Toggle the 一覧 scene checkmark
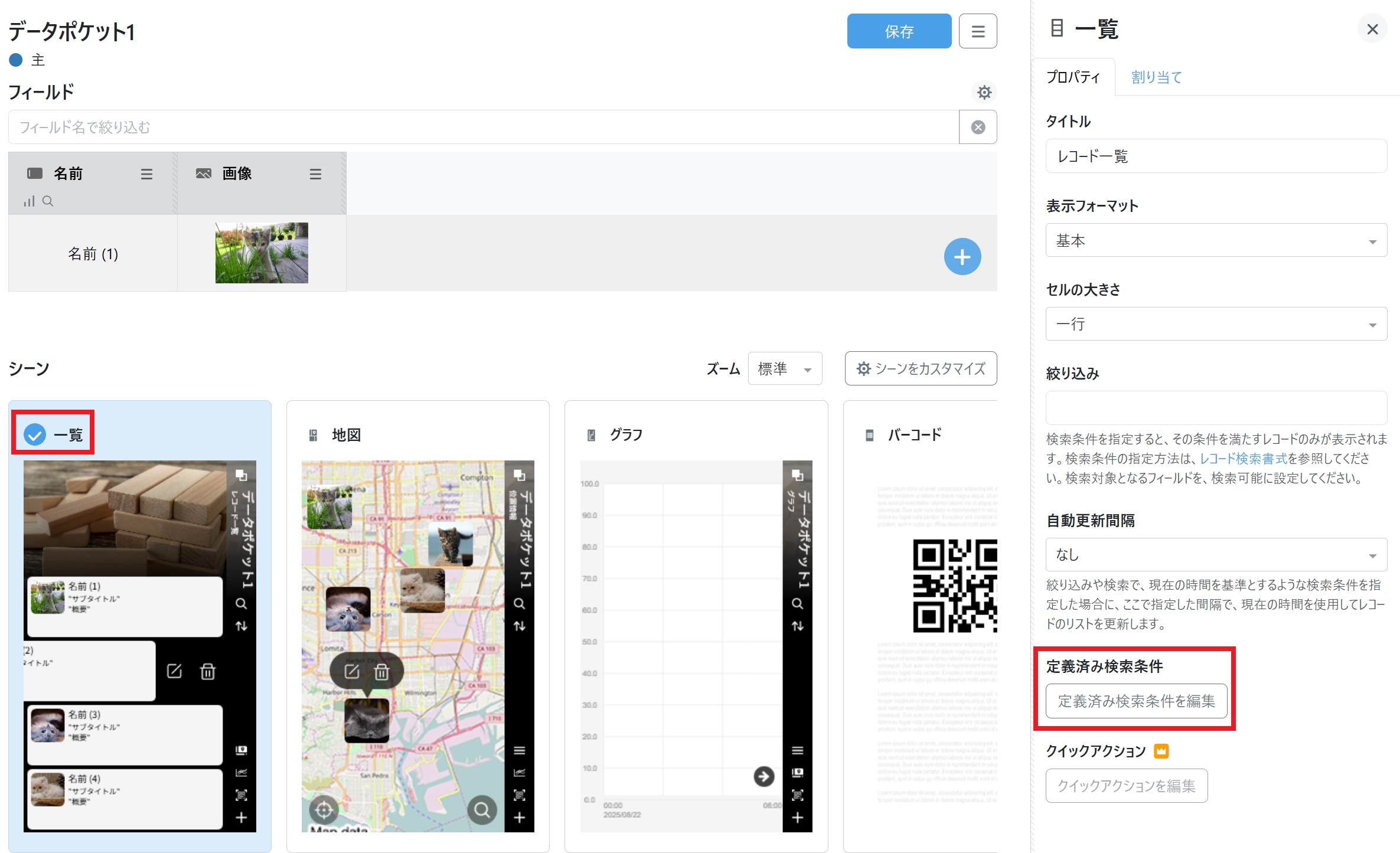The image size is (1400, 853). point(35,435)
